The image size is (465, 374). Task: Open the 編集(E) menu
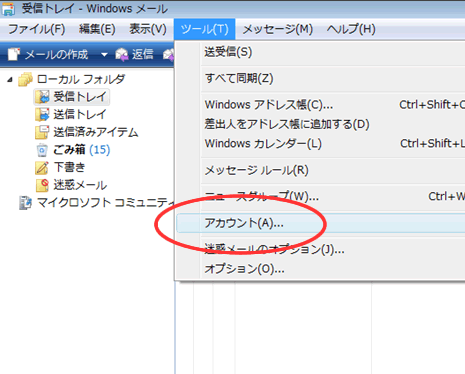[x=97, y=29]
